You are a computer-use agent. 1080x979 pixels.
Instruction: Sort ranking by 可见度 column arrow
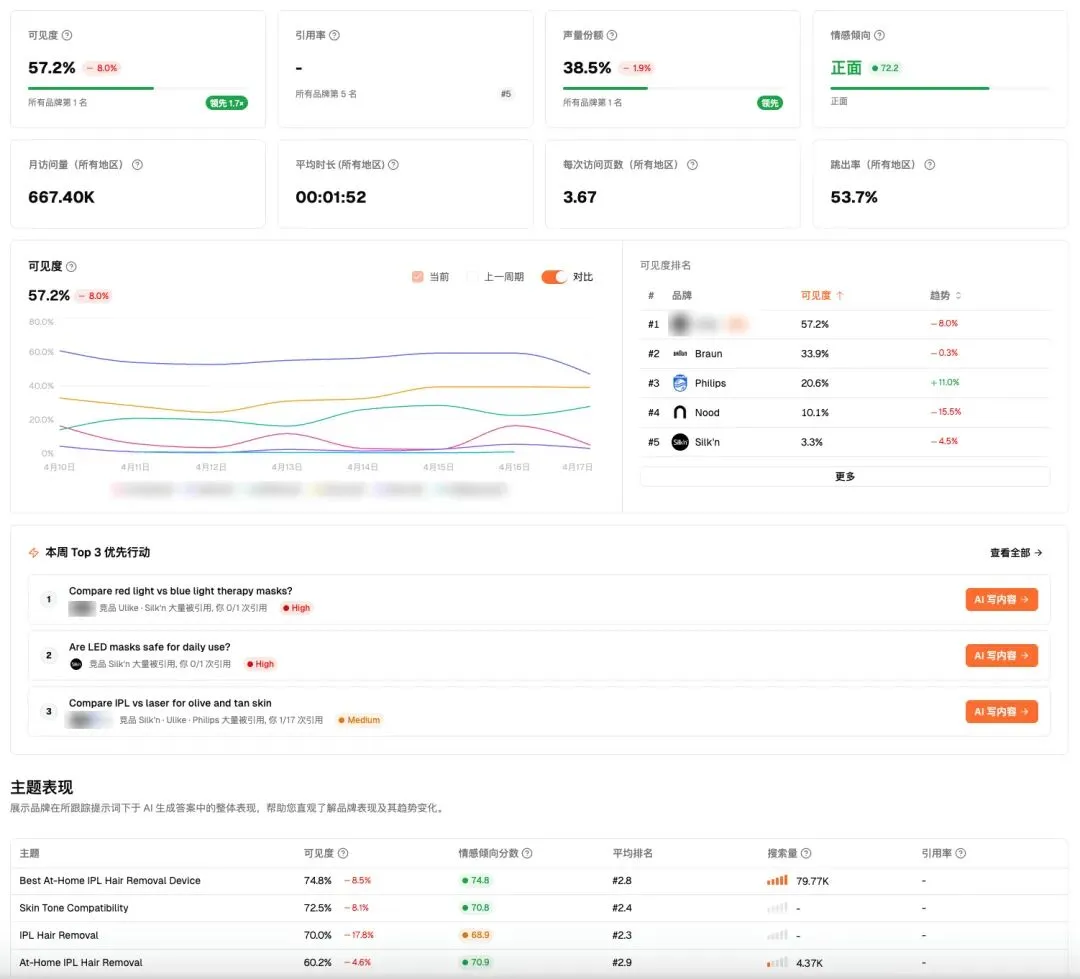pos(840,296)
